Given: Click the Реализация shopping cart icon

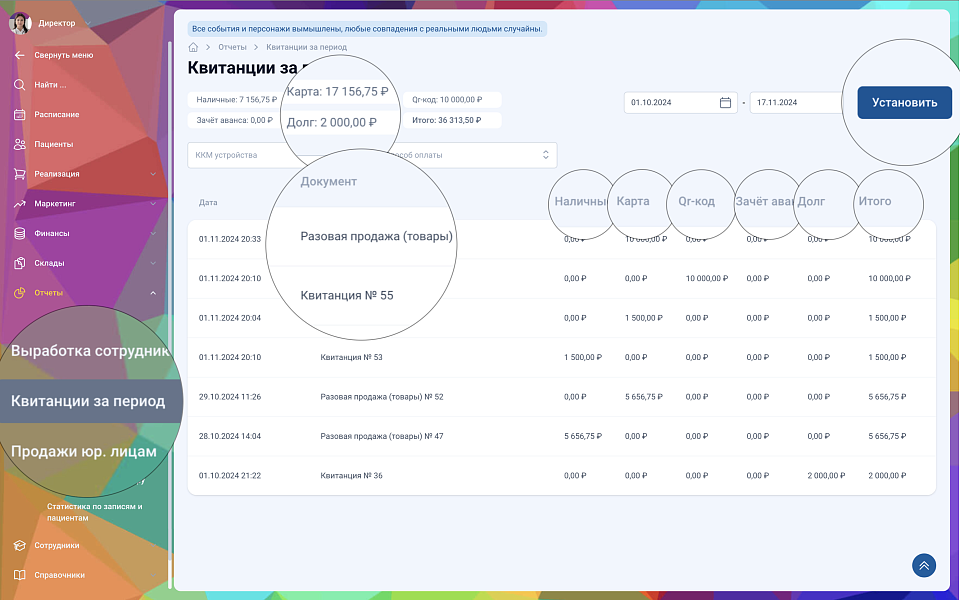Looking at the screenshot, I should (x=19, y=174).
